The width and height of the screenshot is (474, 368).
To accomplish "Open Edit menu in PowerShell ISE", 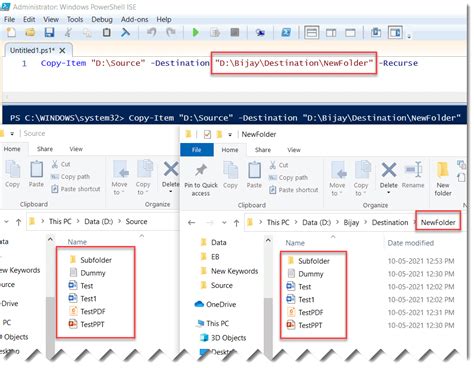I will (29, 19).
